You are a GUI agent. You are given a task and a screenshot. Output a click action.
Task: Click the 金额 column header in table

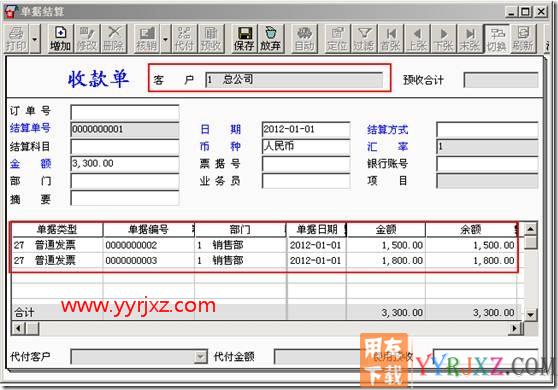[386, 230]
